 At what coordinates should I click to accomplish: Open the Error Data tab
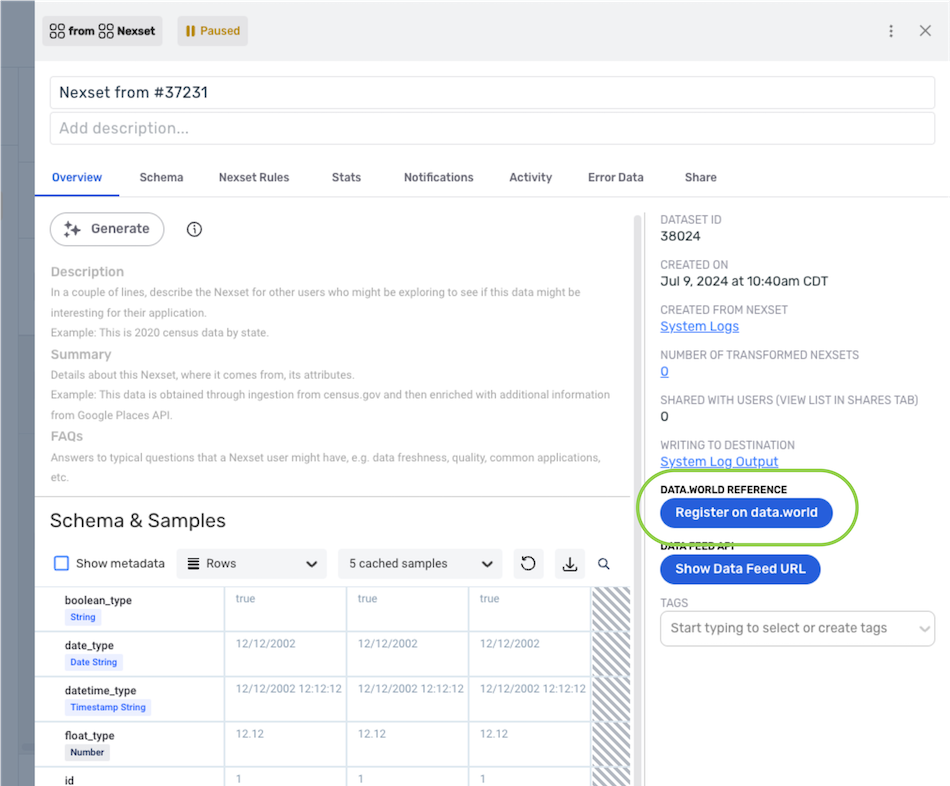(x=616, y=178)
